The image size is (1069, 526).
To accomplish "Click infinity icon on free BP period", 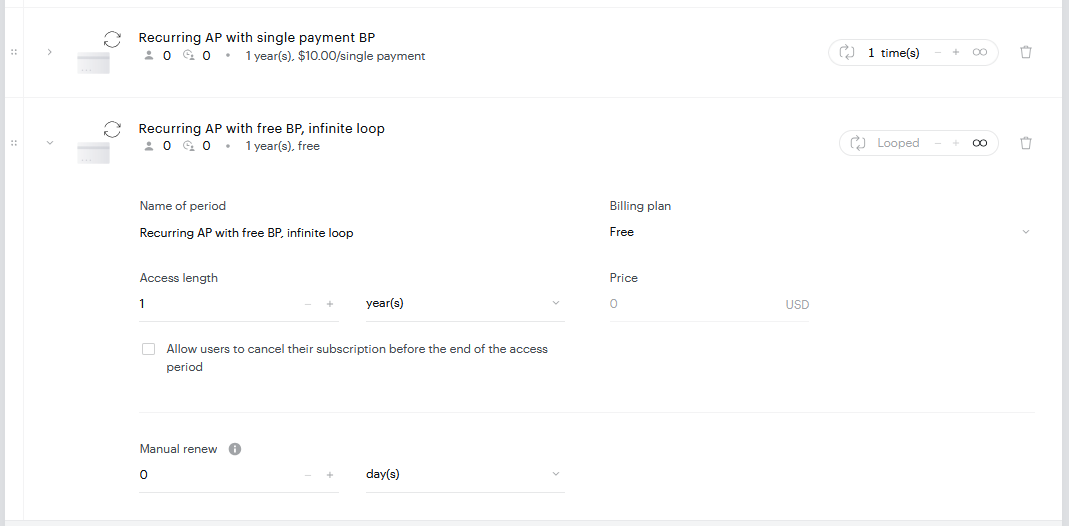I will pyautogui.click(x=980, y=143).
